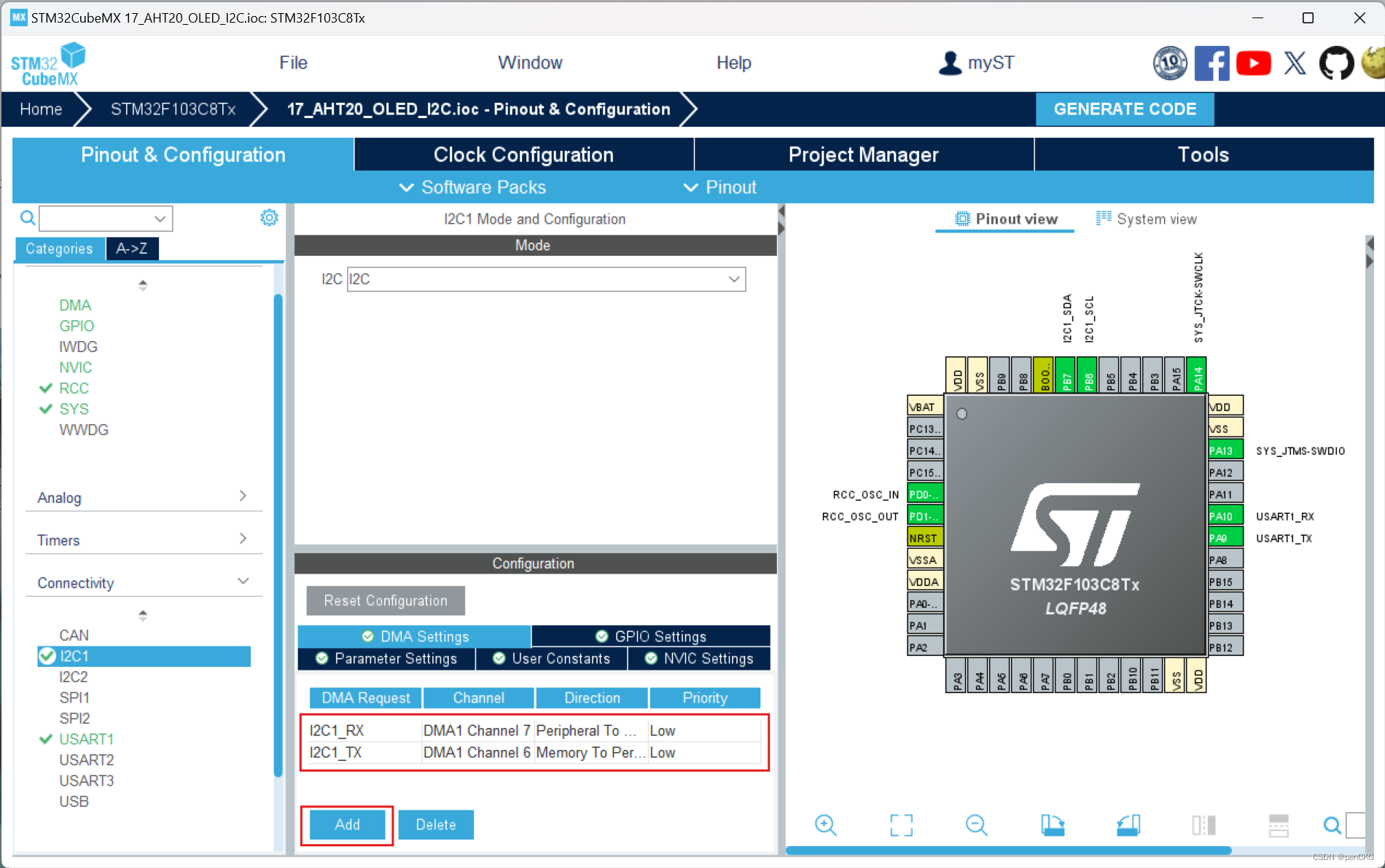Open the Window menu
This screenshot has height=868, width=1385.
pos(530,63)
